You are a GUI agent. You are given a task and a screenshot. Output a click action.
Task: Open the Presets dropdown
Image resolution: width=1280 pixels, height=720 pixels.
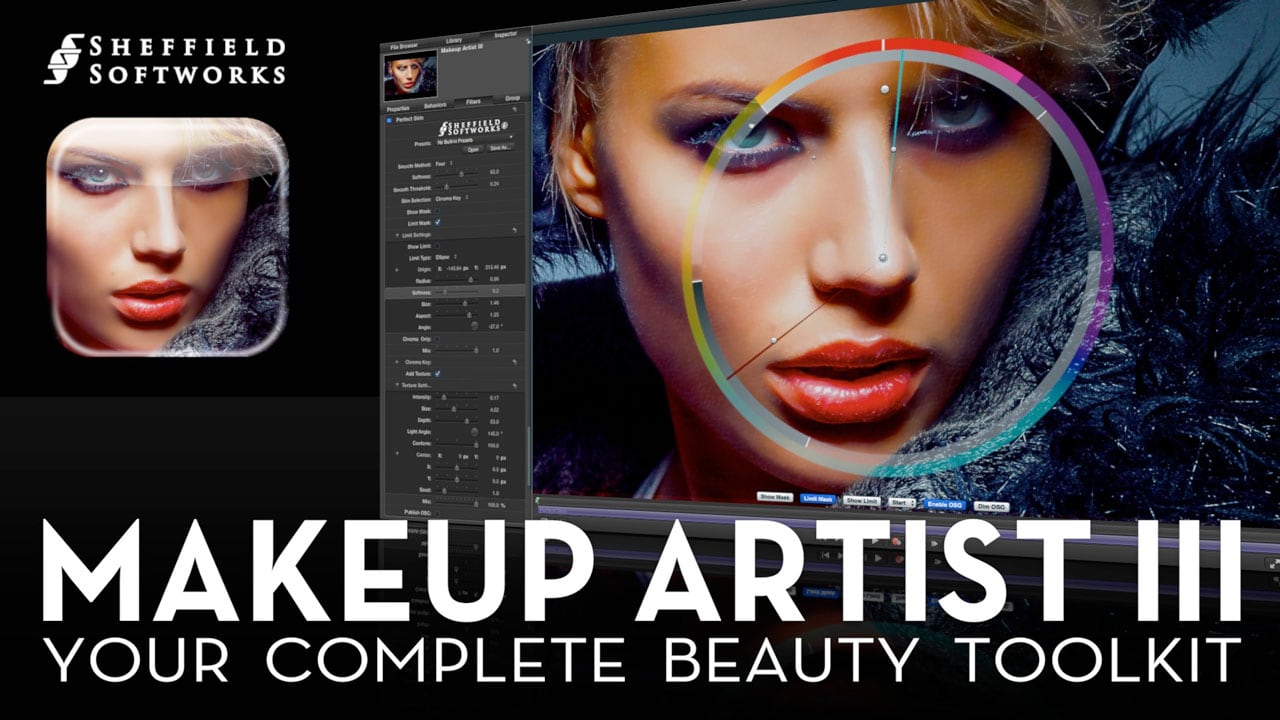[475, 141]
